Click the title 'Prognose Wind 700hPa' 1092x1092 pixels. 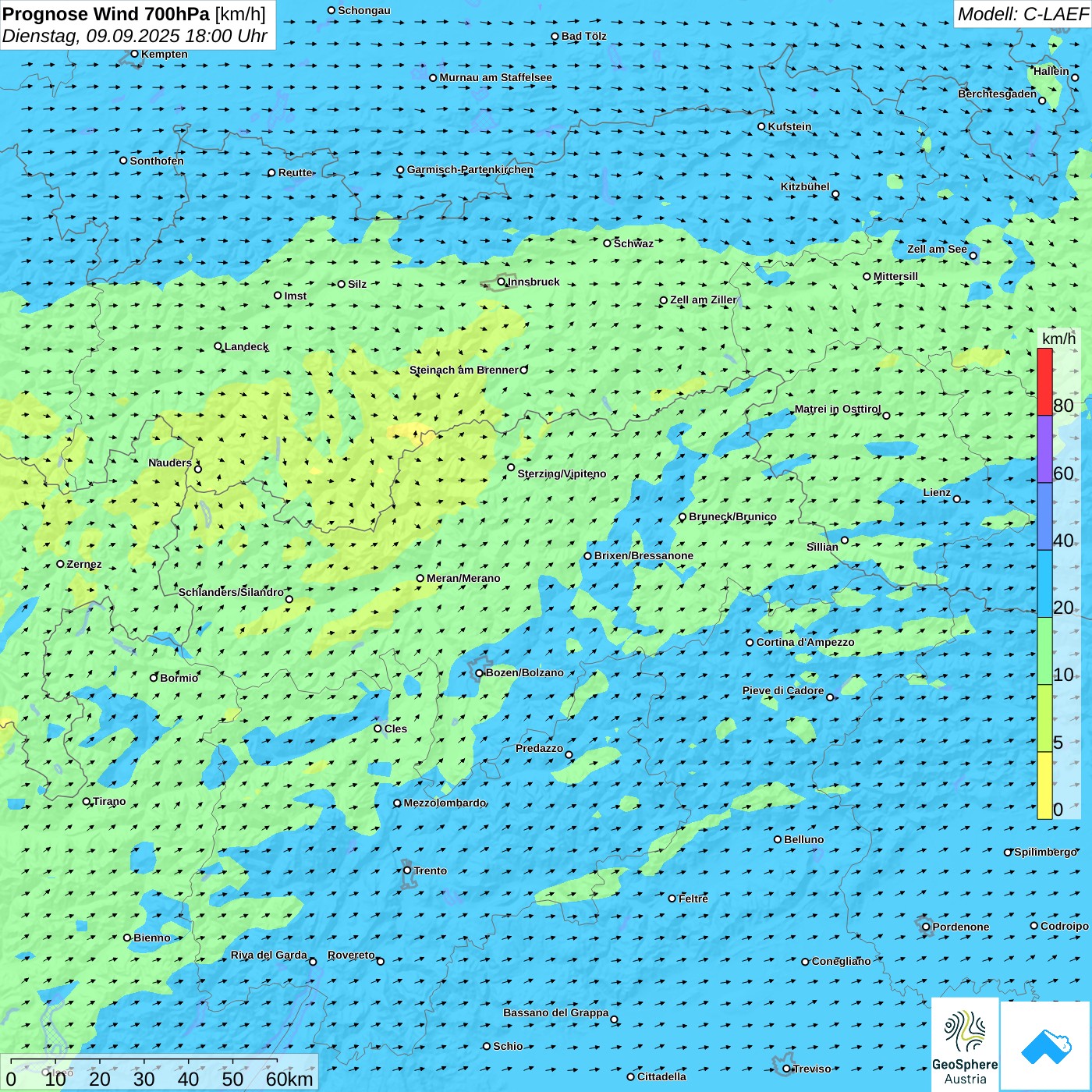point(107,14)
